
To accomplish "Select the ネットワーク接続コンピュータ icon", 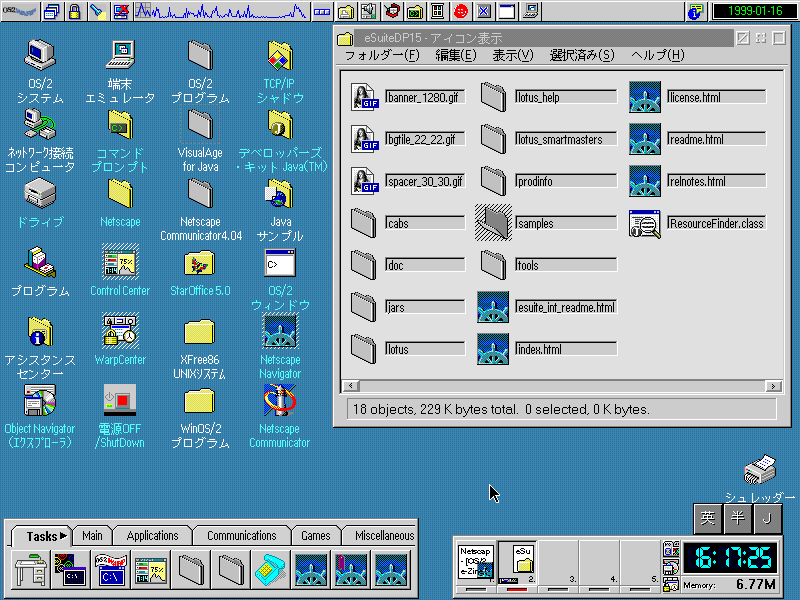I will [40, 124].
